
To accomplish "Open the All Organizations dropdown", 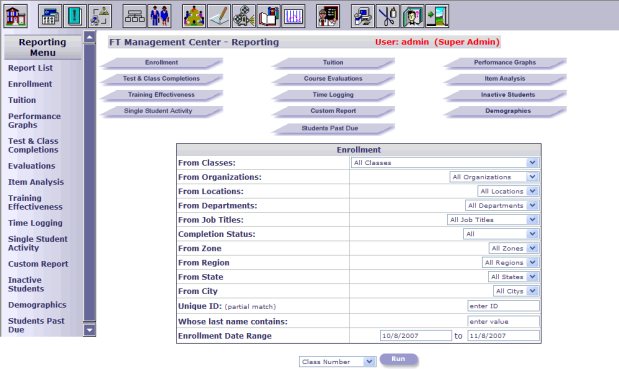I will (494, 177).
